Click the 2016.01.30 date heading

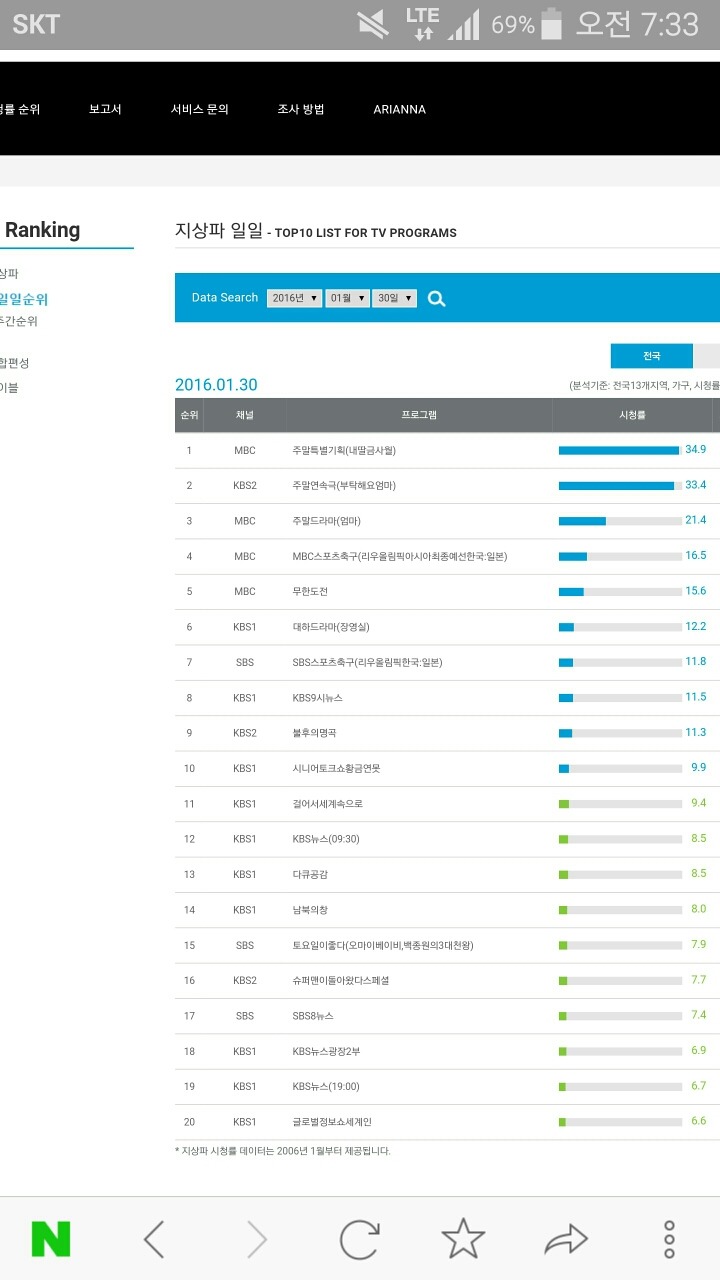(x=216, y=385)
